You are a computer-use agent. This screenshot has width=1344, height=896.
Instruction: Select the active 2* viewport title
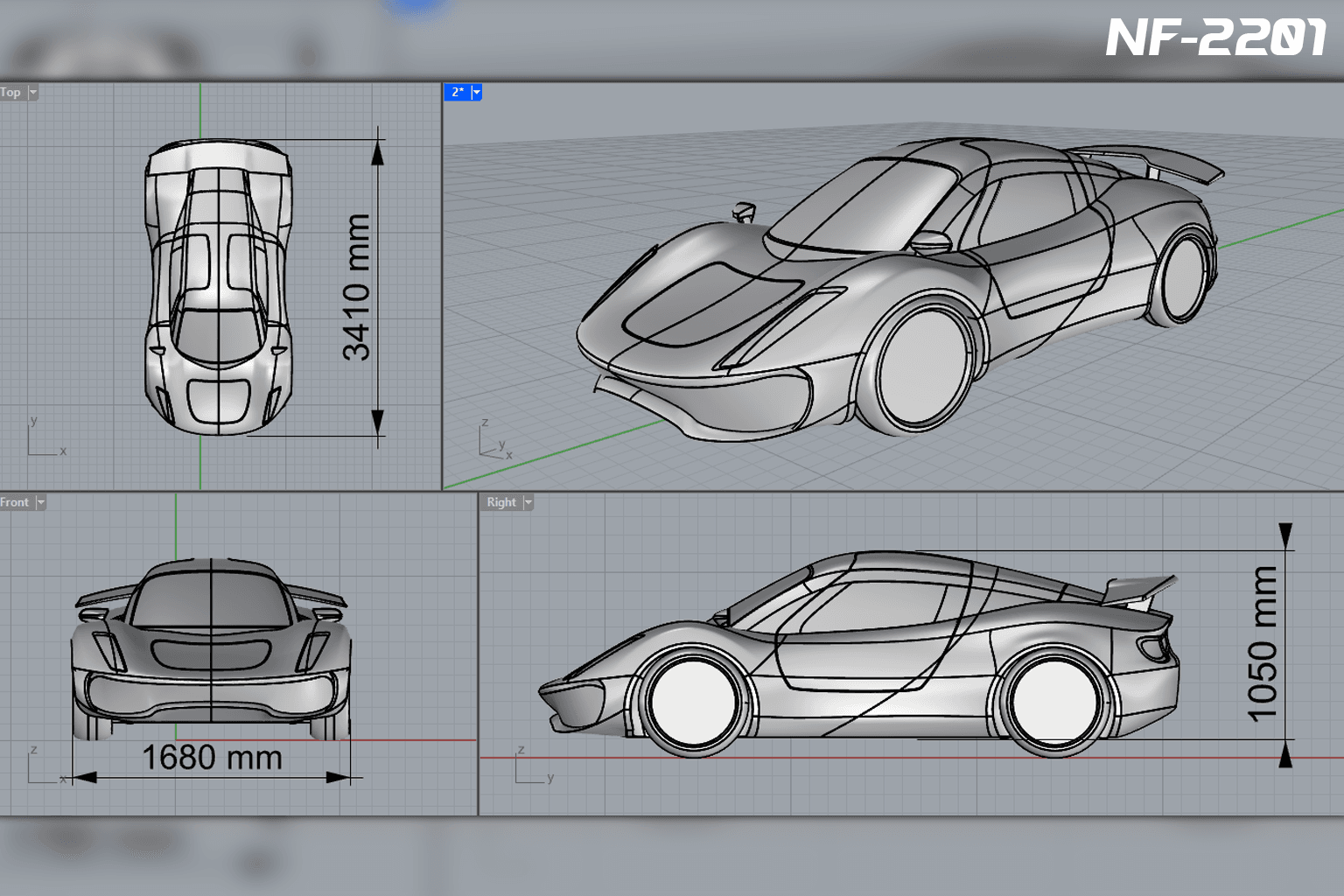click(458, 92)
